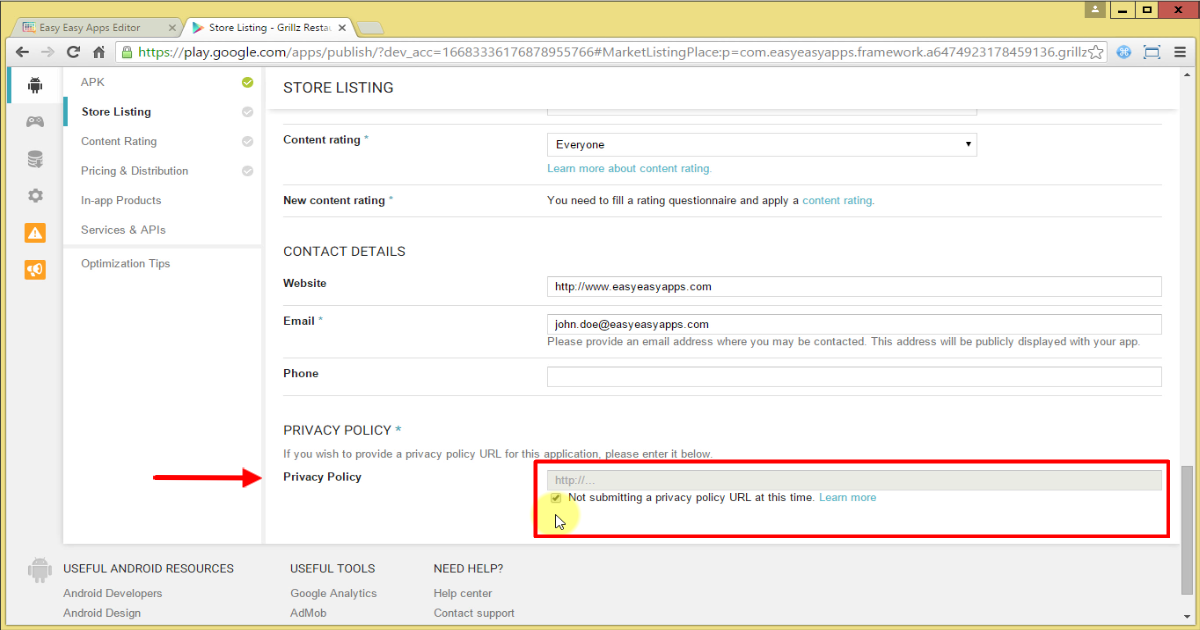Select Pricing & Distribution in sidebar
This screenshot has height=630, width=1200.
(134, 171)
